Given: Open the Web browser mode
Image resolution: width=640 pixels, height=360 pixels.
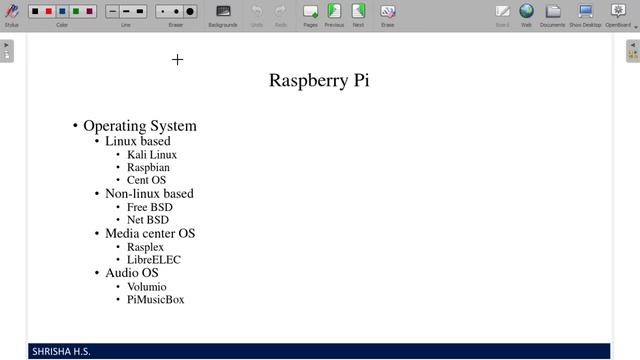Looking at the screenshot, I should pos(526,16).
